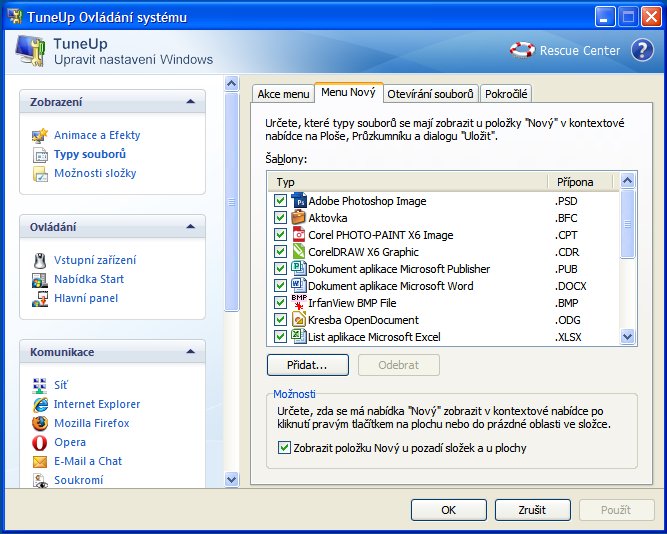Screen dimensions: 667x534
Task: Click the Vstupní zařízení mouse icon
Action: (40, 260)
